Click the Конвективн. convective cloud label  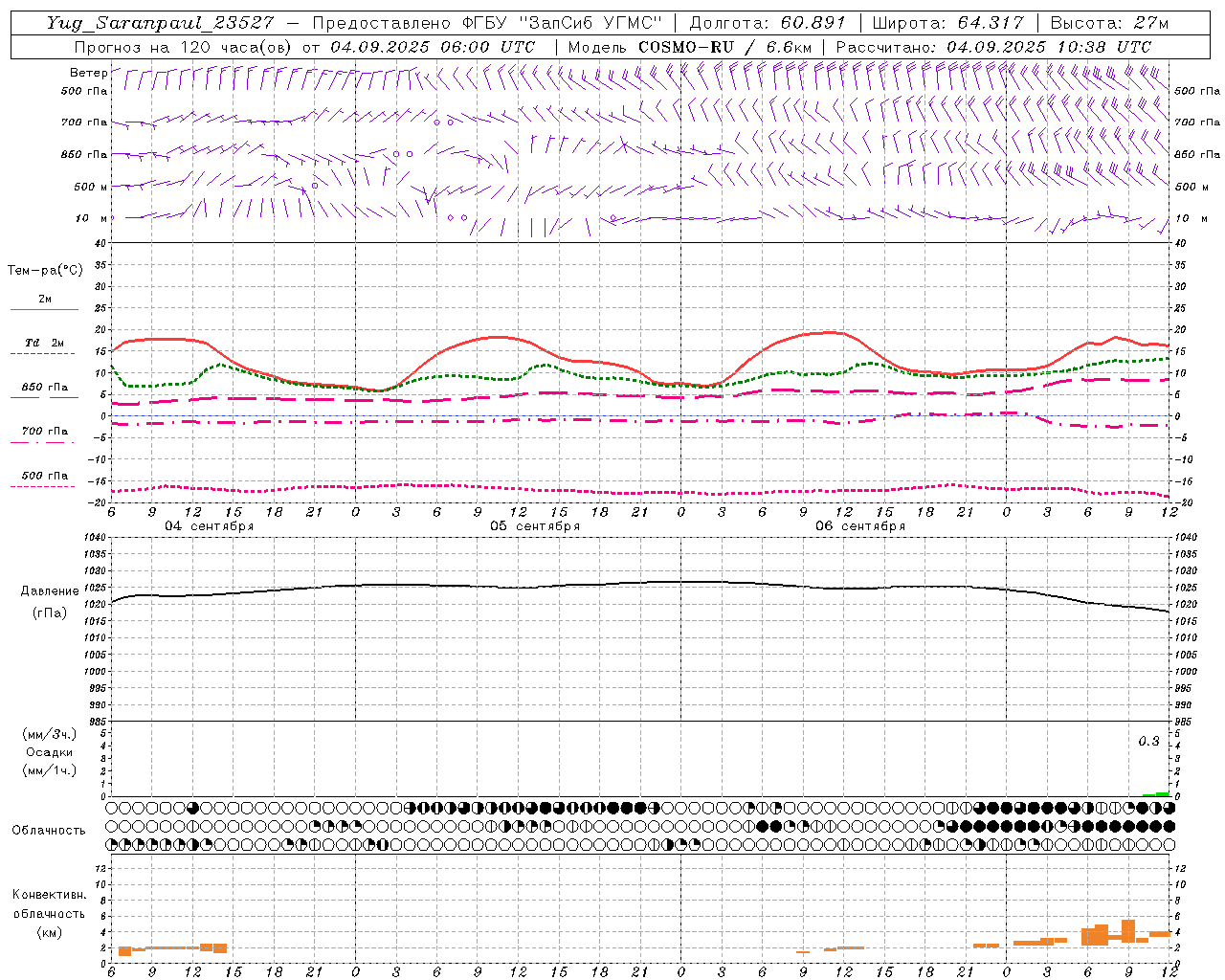click(x=50, y=895)
